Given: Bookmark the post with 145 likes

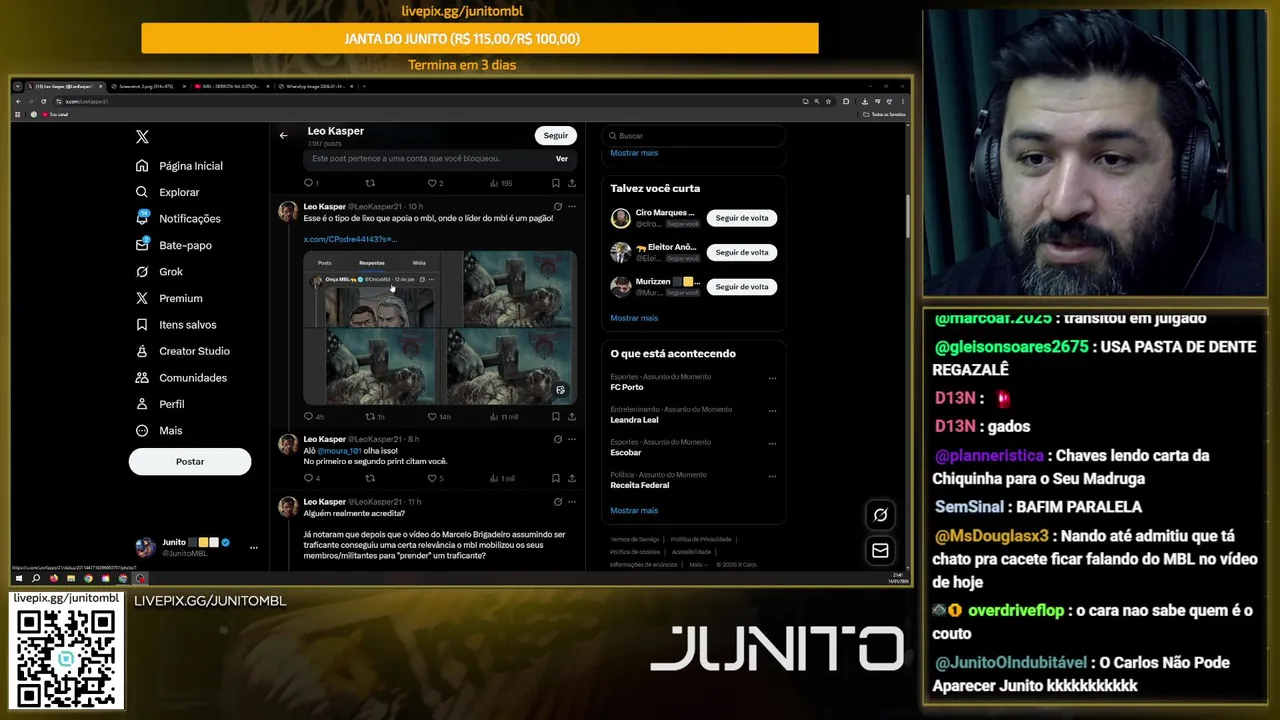Looking at the screenshot, I should (555, 417).
